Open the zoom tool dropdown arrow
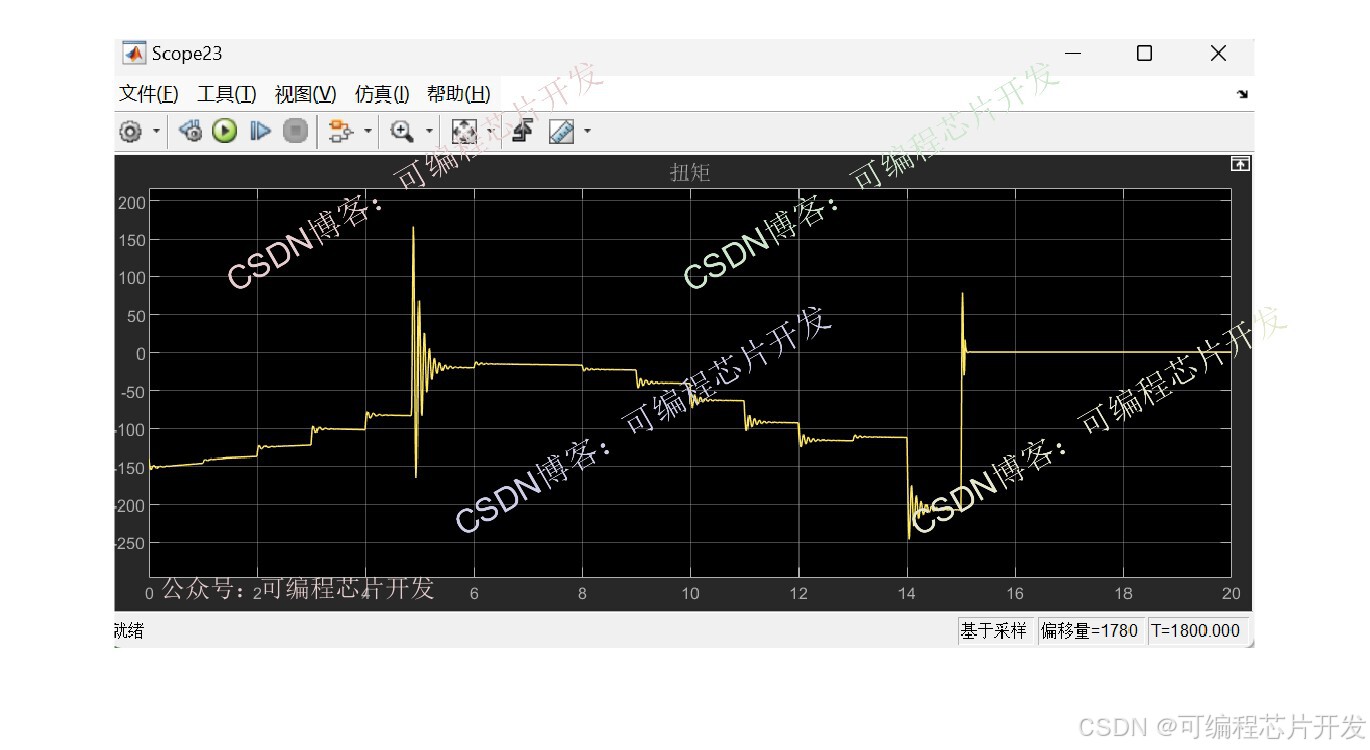Image resolution: width=1370 pixels, height=750 pixels. pyautogui.click(x=429, y=131)
